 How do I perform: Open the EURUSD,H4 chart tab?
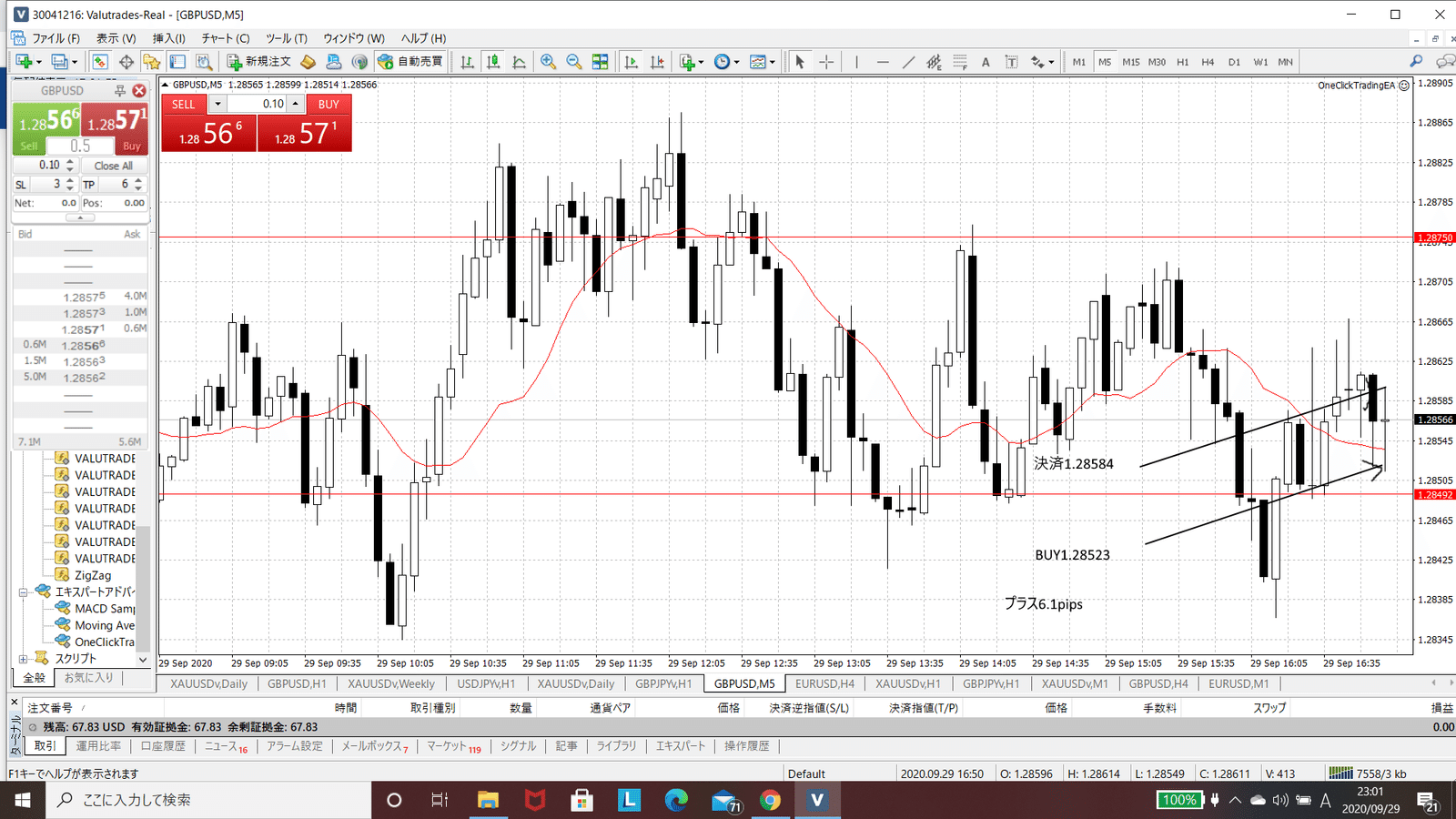[x=824, y=683]
